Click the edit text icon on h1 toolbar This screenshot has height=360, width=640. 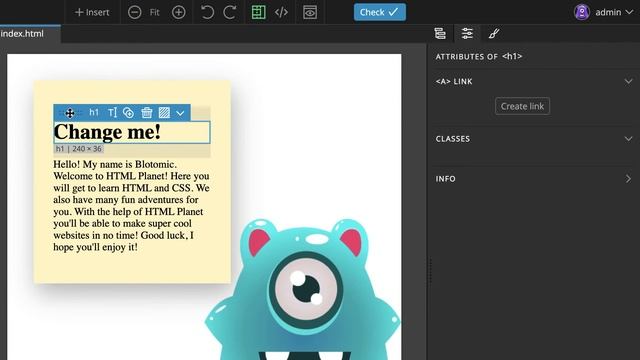pos(112,113)
